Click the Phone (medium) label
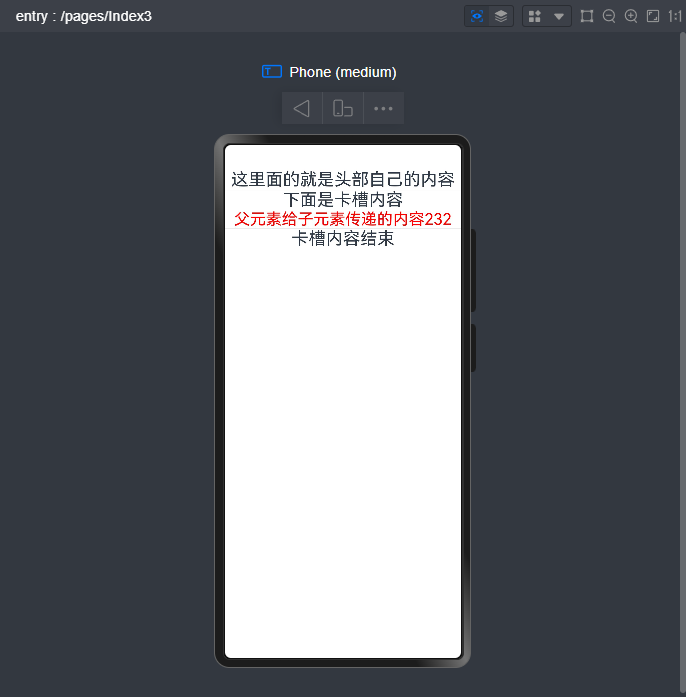Viewport: 686px width, 697px height. tap(343, 72)
